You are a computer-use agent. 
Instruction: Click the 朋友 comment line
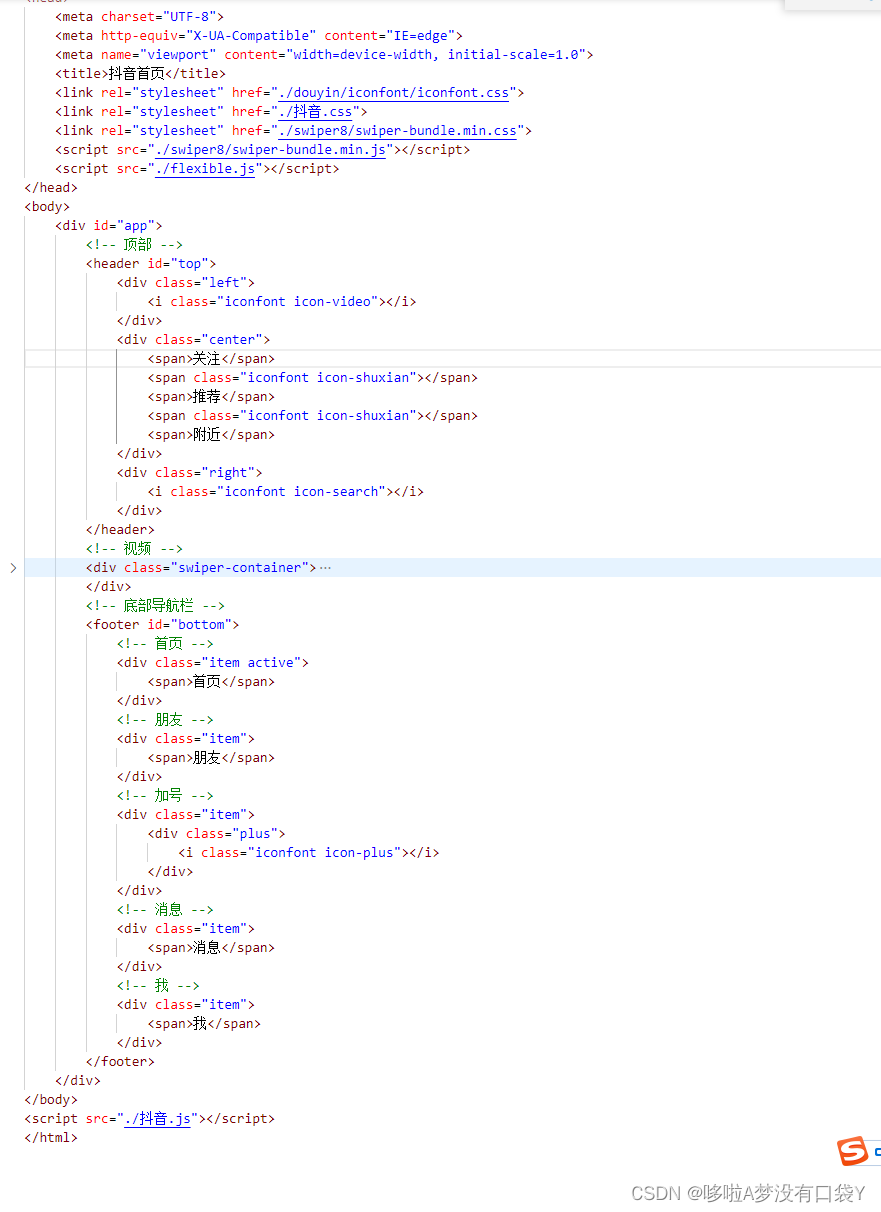[x=165, y=720]
